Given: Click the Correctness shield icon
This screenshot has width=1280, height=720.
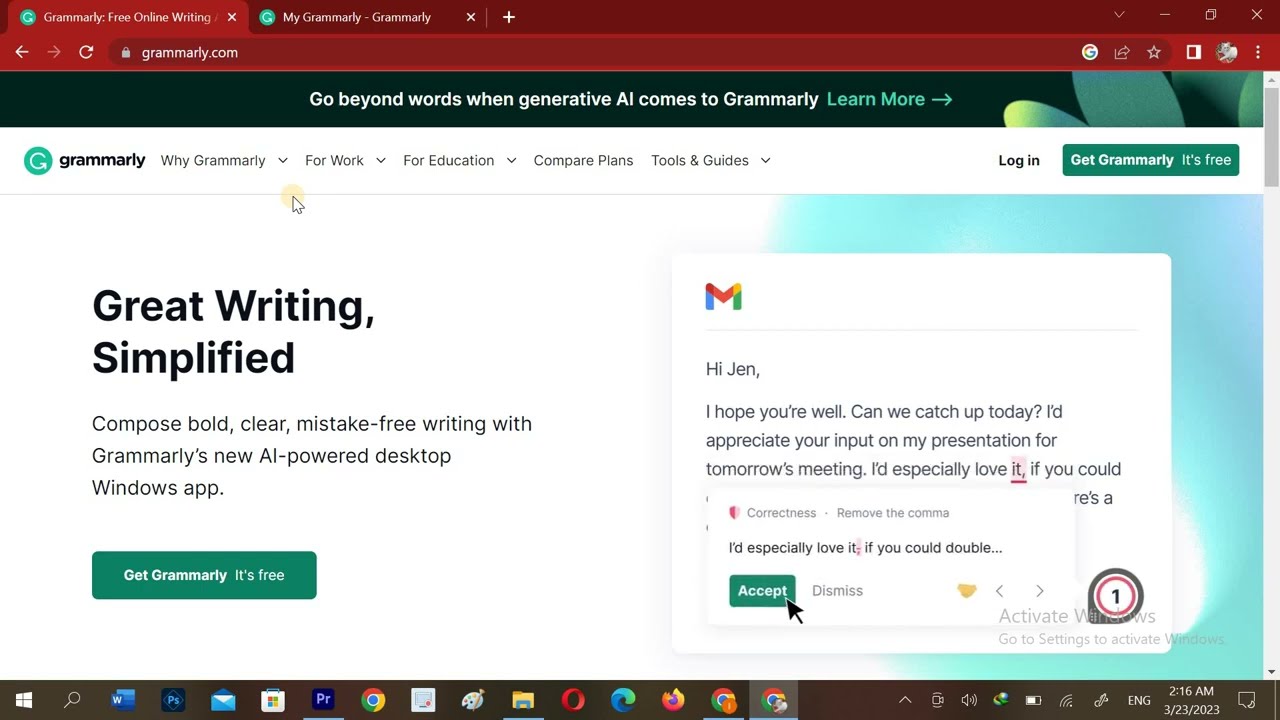Looking at the screenshot, I should [x=734, y=513].
